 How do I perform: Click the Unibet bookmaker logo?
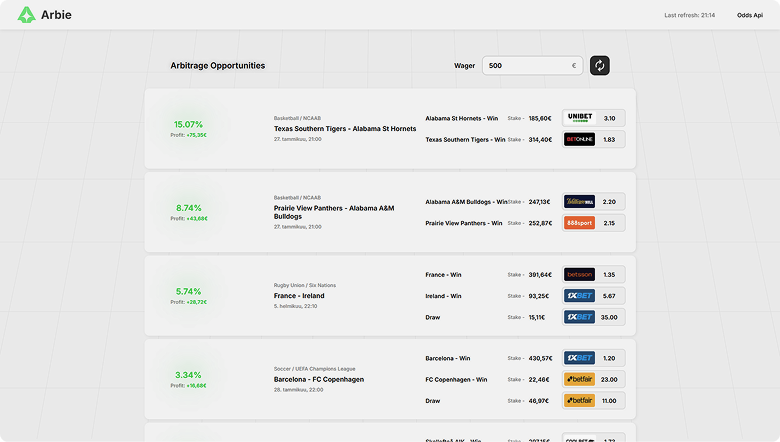[579, 118]
